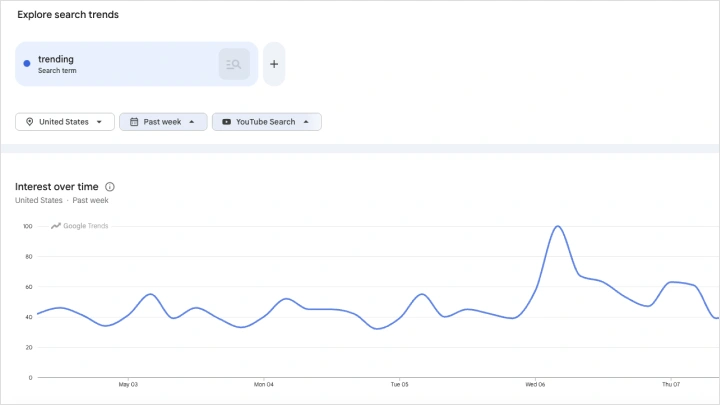
Task: Click the chart peak at value 100
Action: click(557, 226)
